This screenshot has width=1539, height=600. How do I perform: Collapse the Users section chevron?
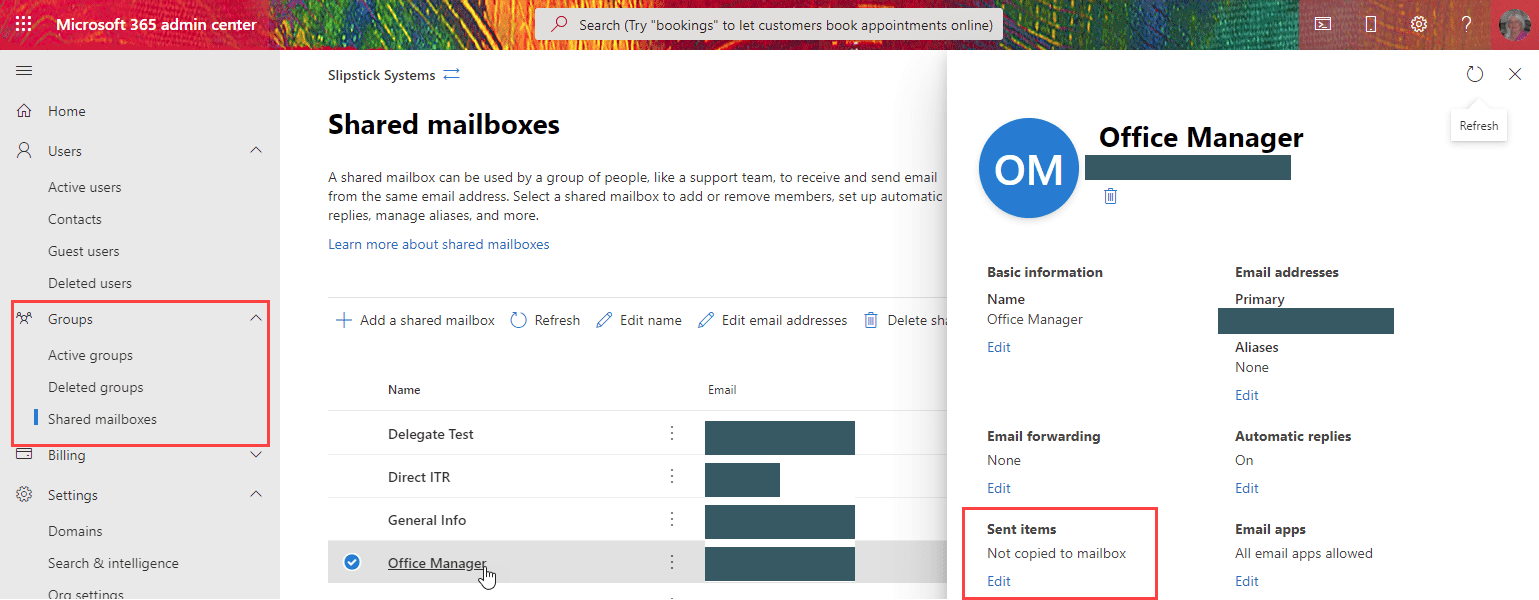coord(256,151)
